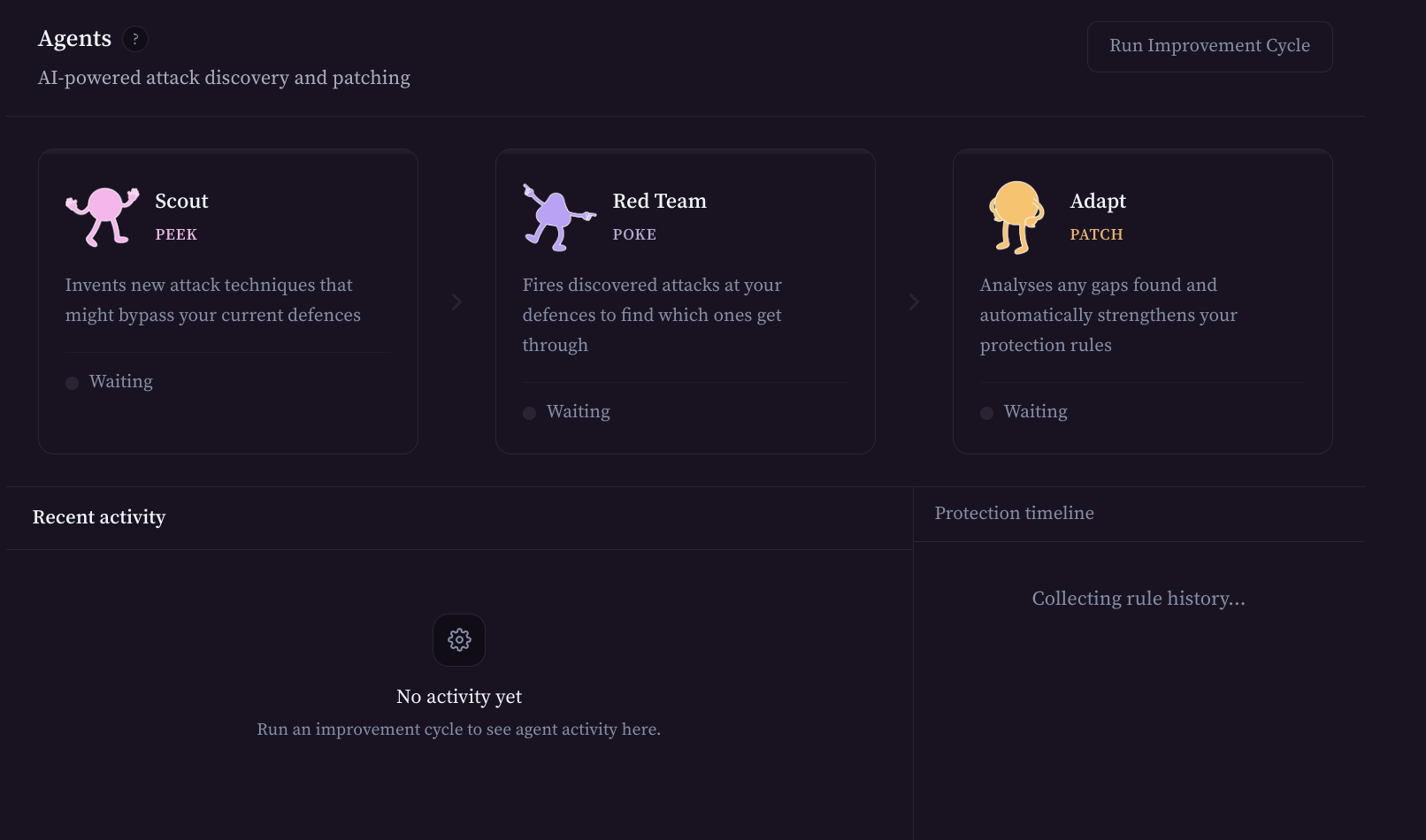Click the Adapt Waiting status dot
This screenshot has height=840, width=1426.
pos(987,413)
